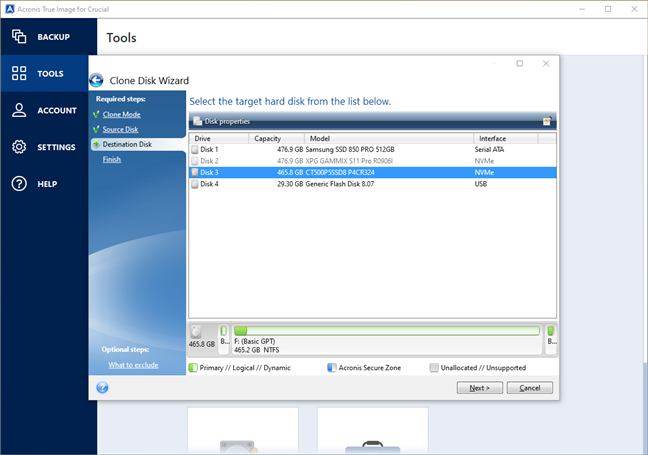Click the 29.30 GB capacity cell
Screen dimensions: 648x455
pos(290,184)
